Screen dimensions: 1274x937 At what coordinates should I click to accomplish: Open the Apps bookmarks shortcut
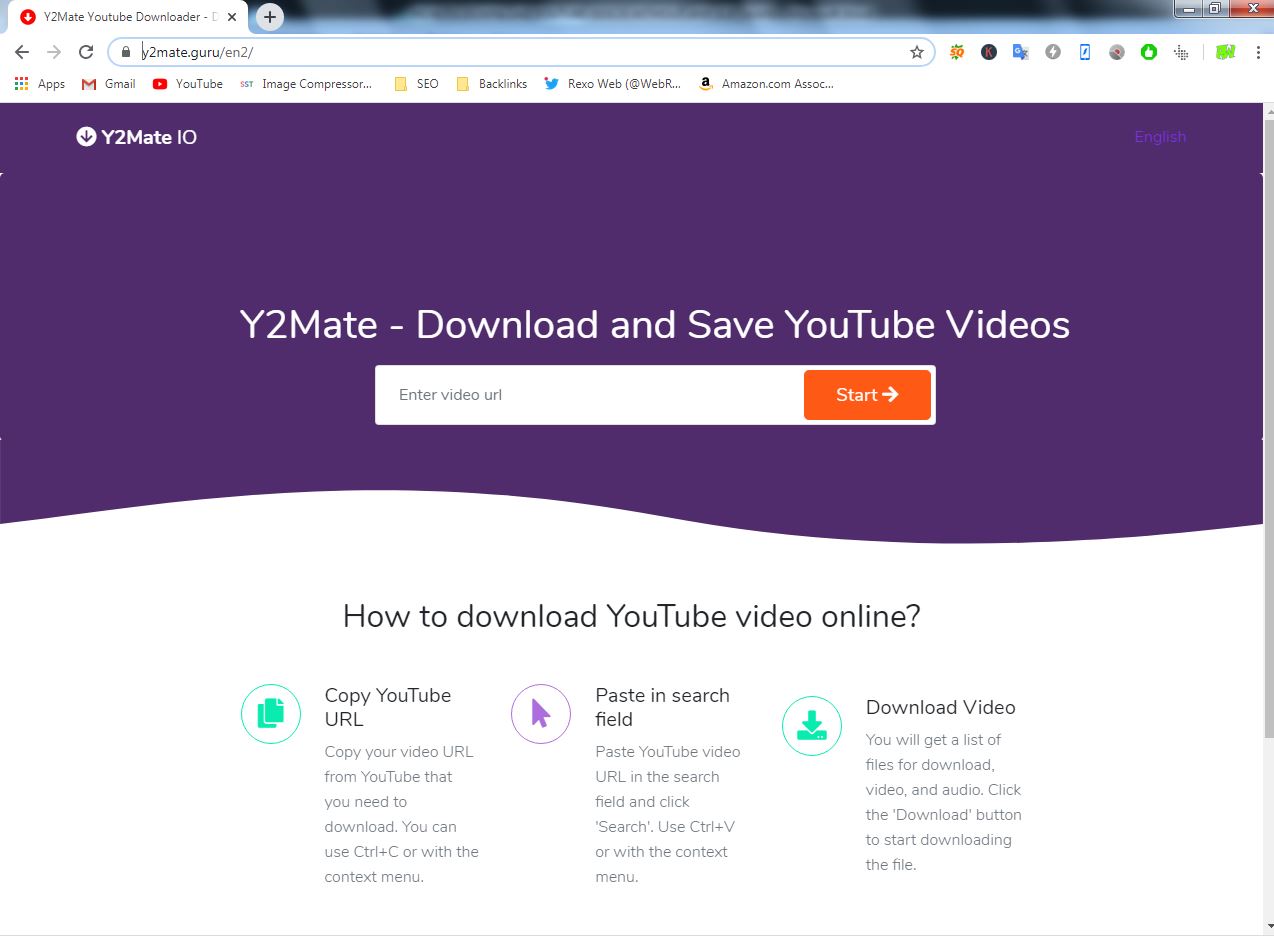[41, 84]
